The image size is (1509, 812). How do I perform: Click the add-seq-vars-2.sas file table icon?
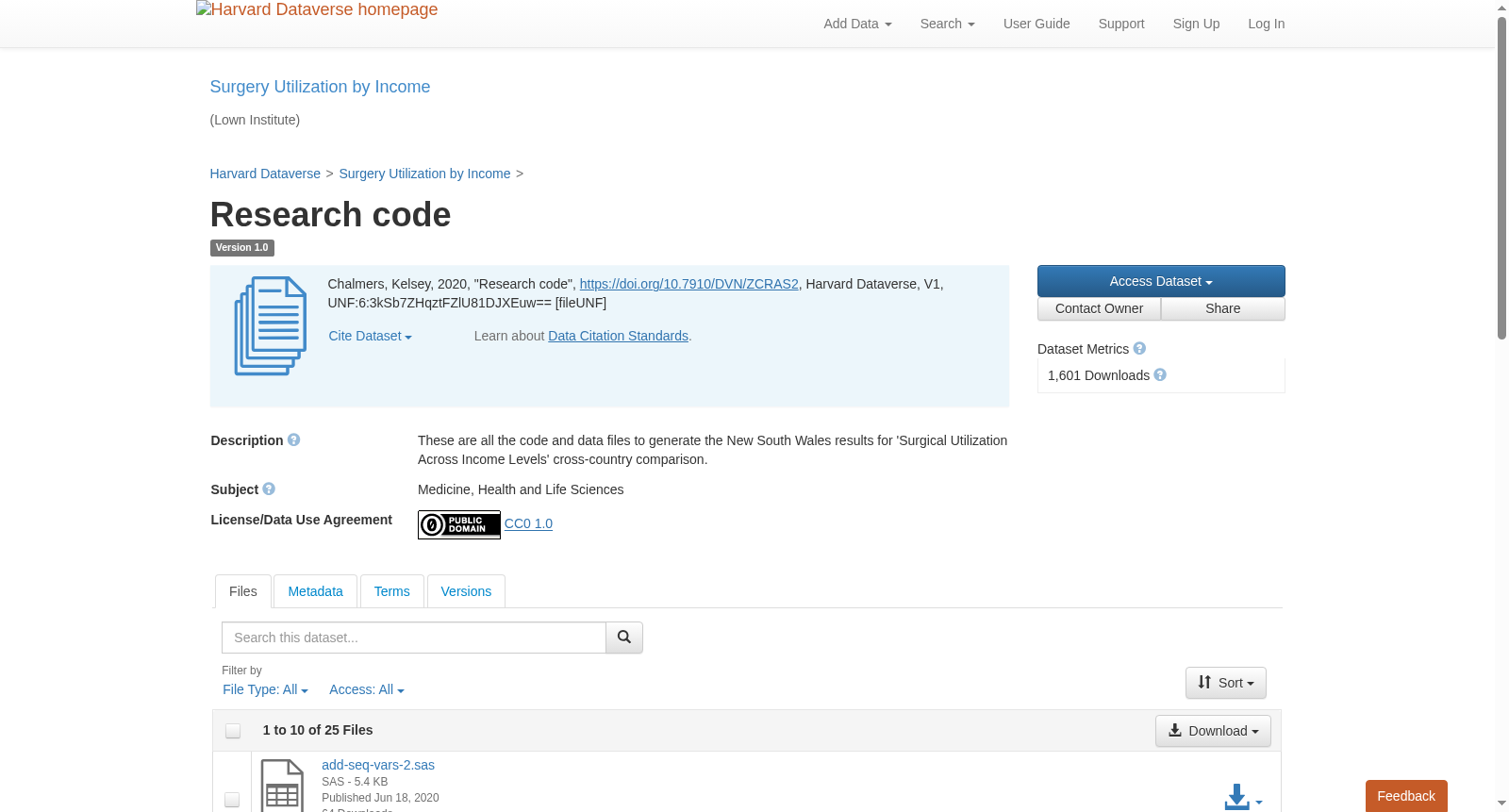282,786
